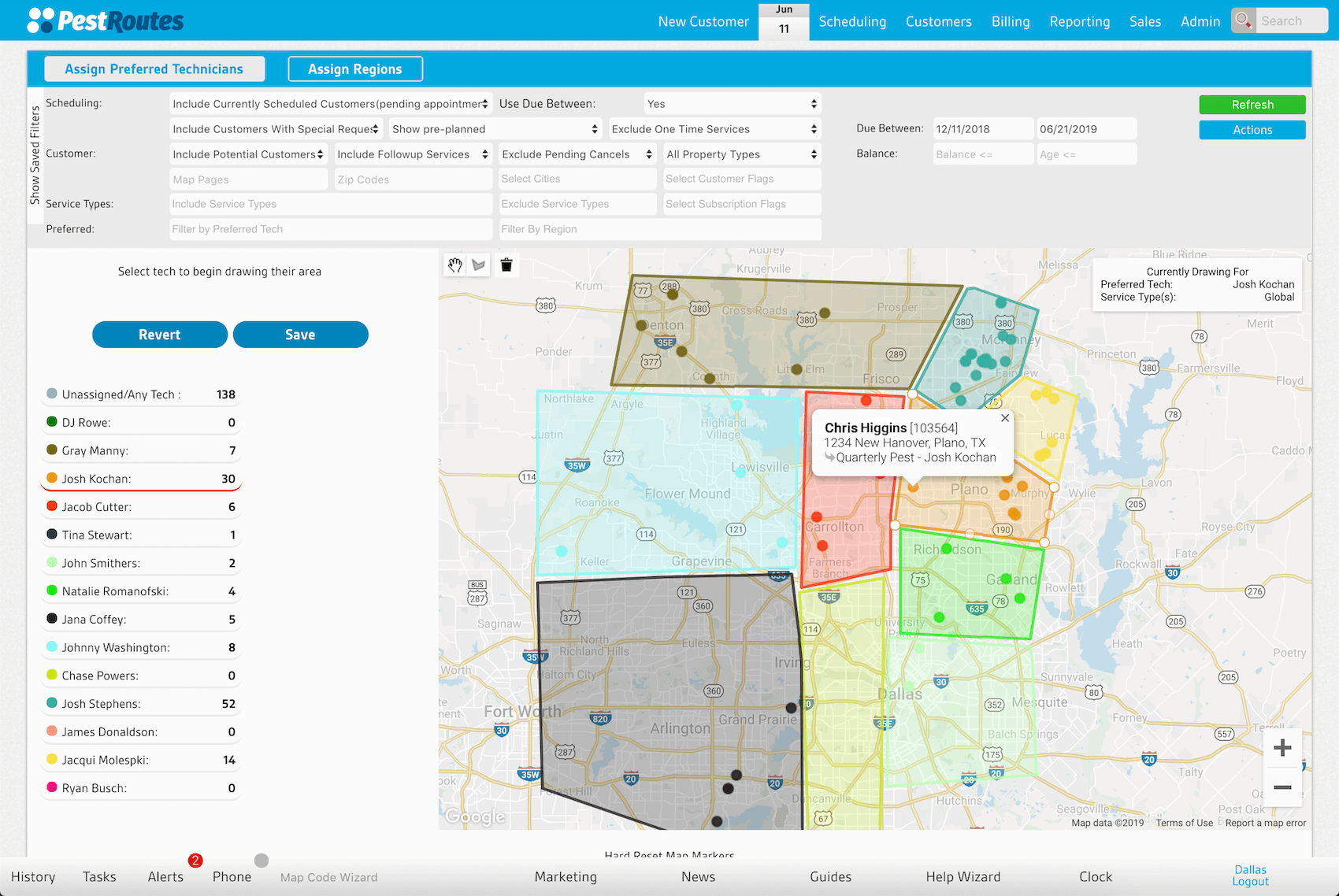Click the search magnifier icon
Viewport: 1339px width, 896px height.
tap(1244, 20)
